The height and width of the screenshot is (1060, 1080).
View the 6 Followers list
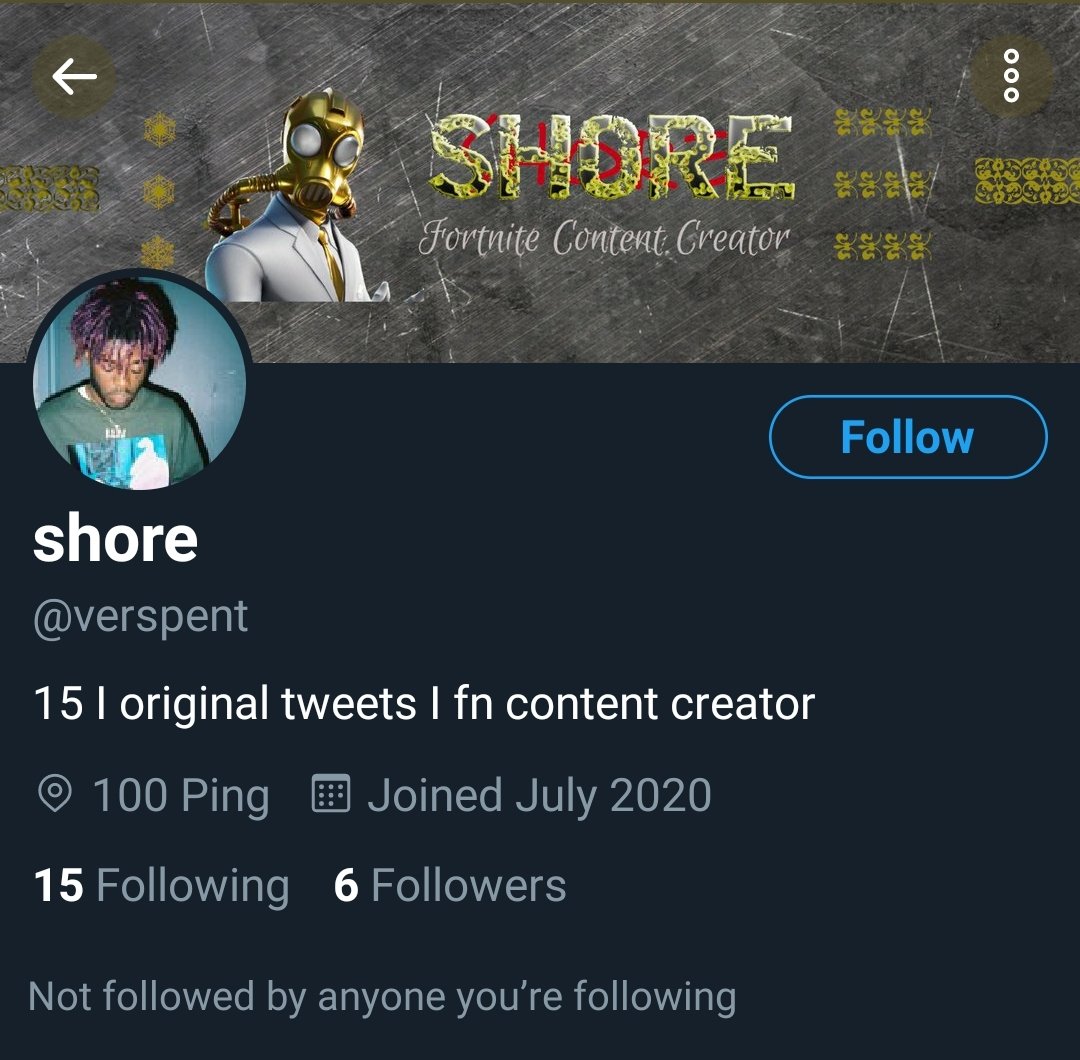[449, 886]
